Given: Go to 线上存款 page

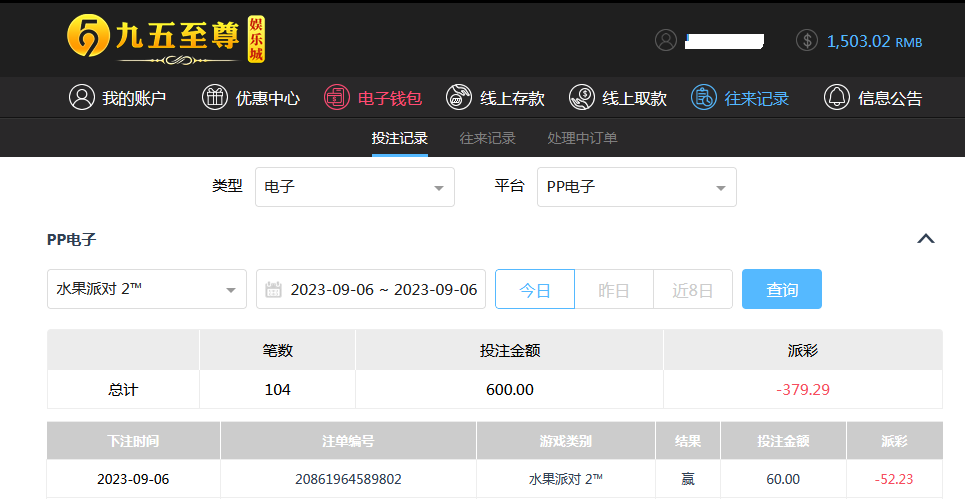Looking at the screenshot, I should pos(495,98).
